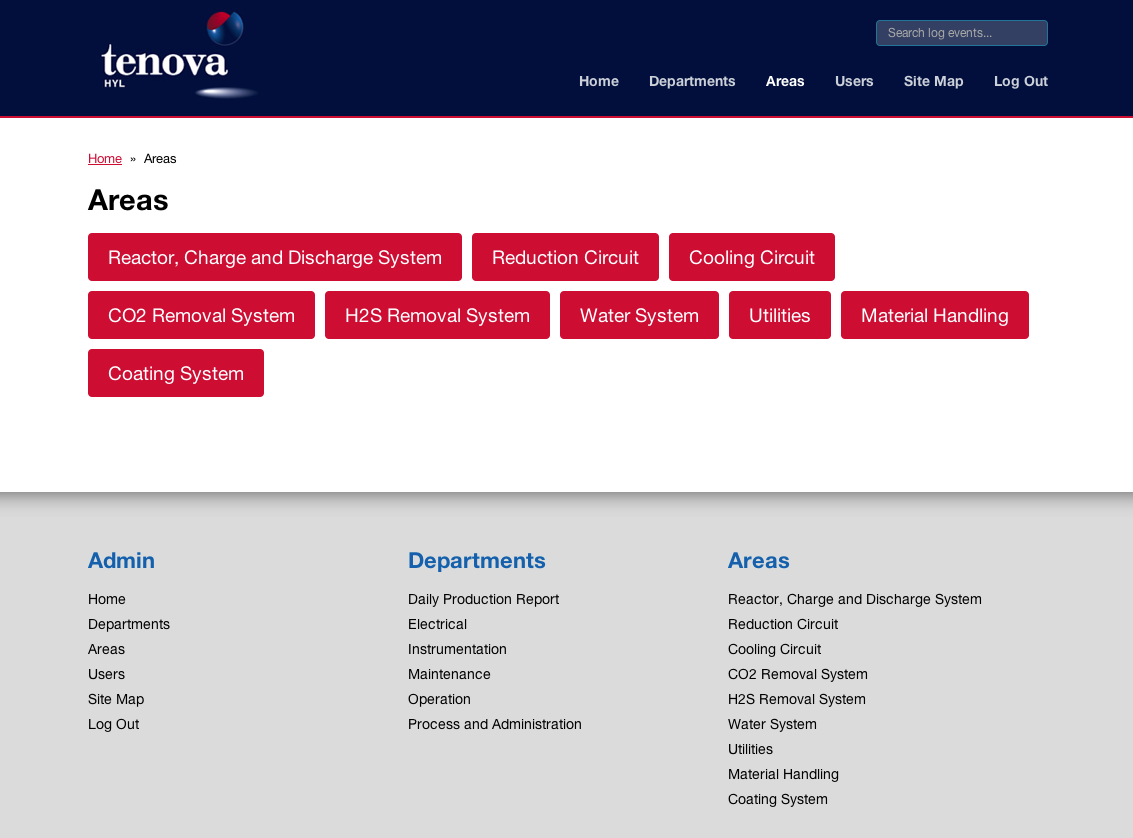
Task: Open Home in the top navigation
Action: [598, 82]
